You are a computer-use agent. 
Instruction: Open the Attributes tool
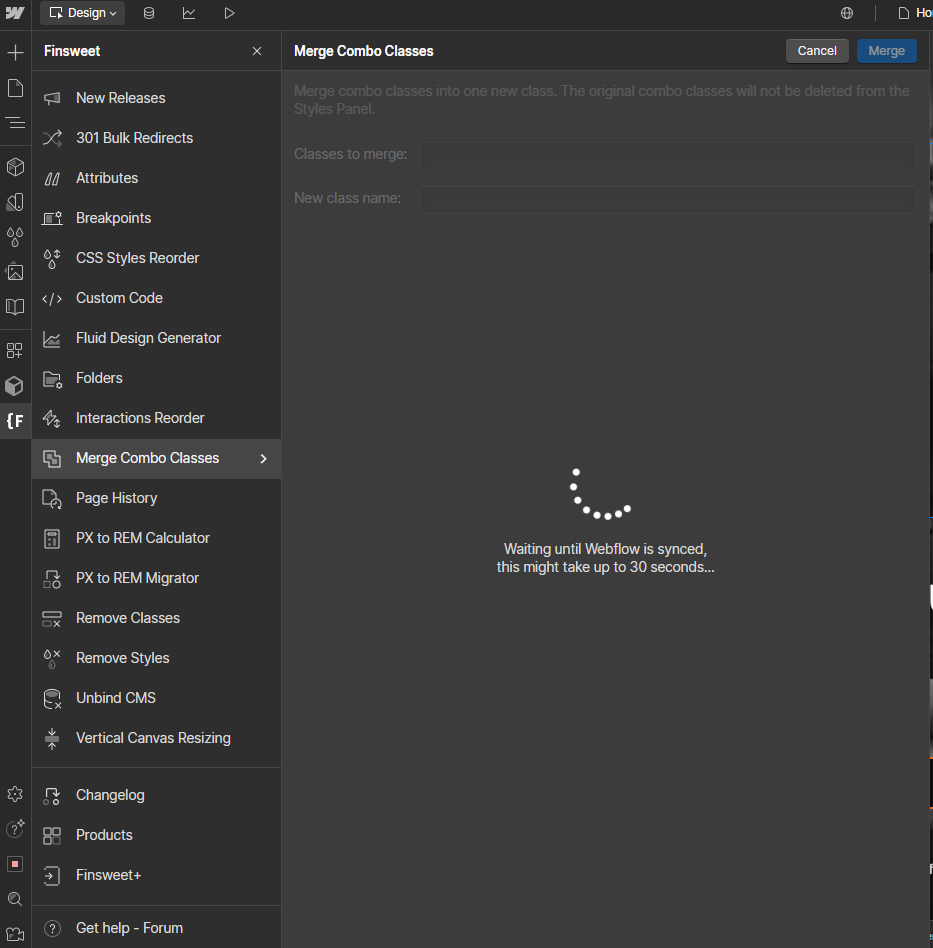[156, 178]
